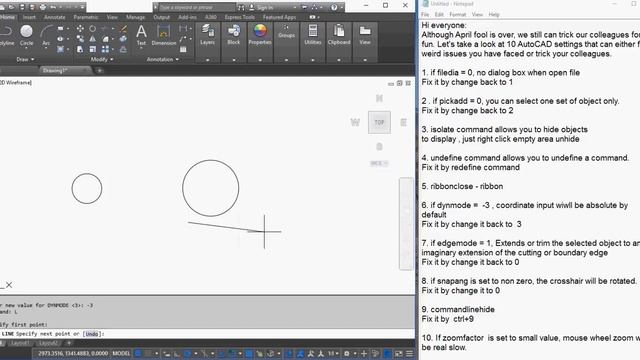Screen dimensions: 640x360
Task: Toggle the Clean Screen status bar button
Action: click(x=398, y=353)
